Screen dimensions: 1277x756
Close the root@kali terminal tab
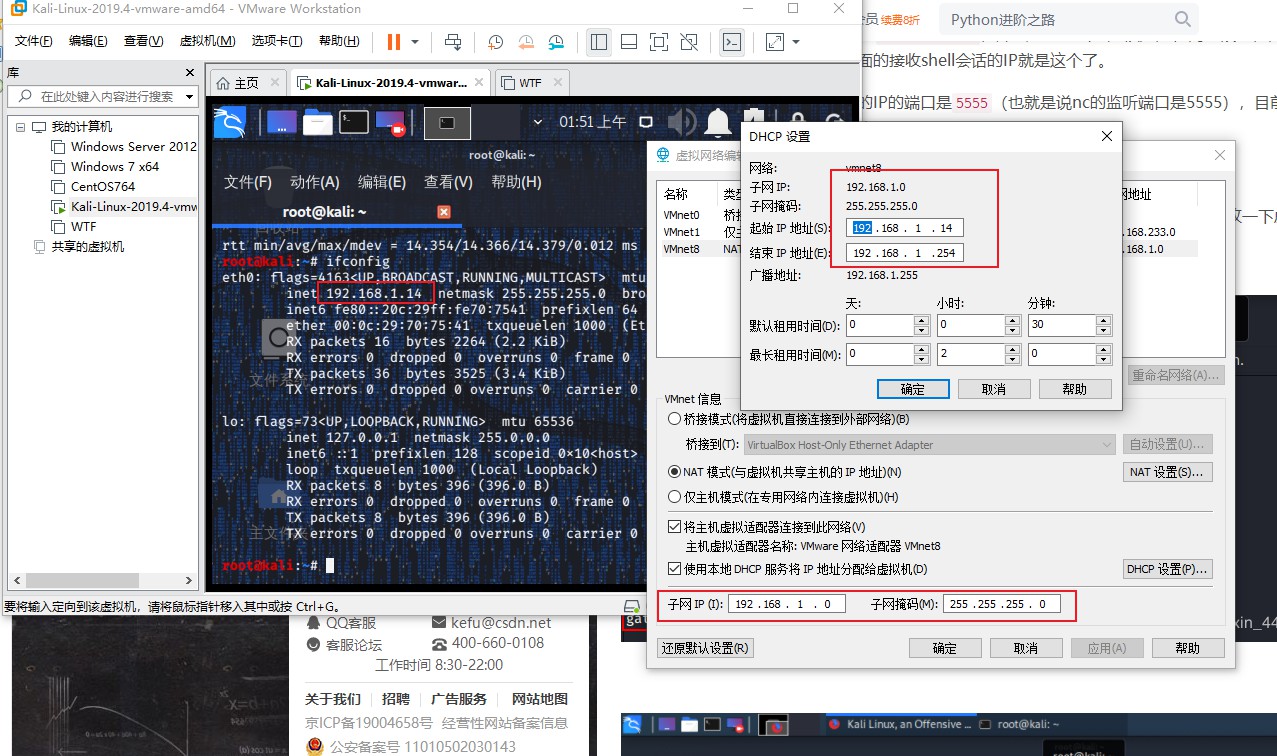point(445,212)
